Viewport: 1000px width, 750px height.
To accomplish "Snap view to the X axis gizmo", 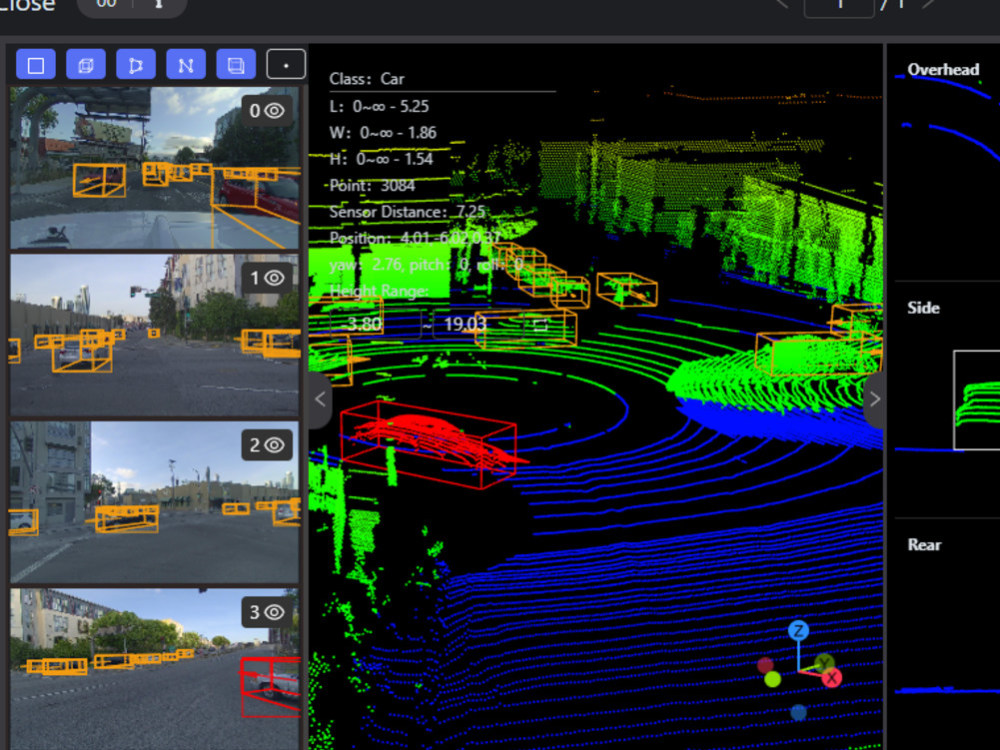I will pyautogui.click(x=832, y=678).
